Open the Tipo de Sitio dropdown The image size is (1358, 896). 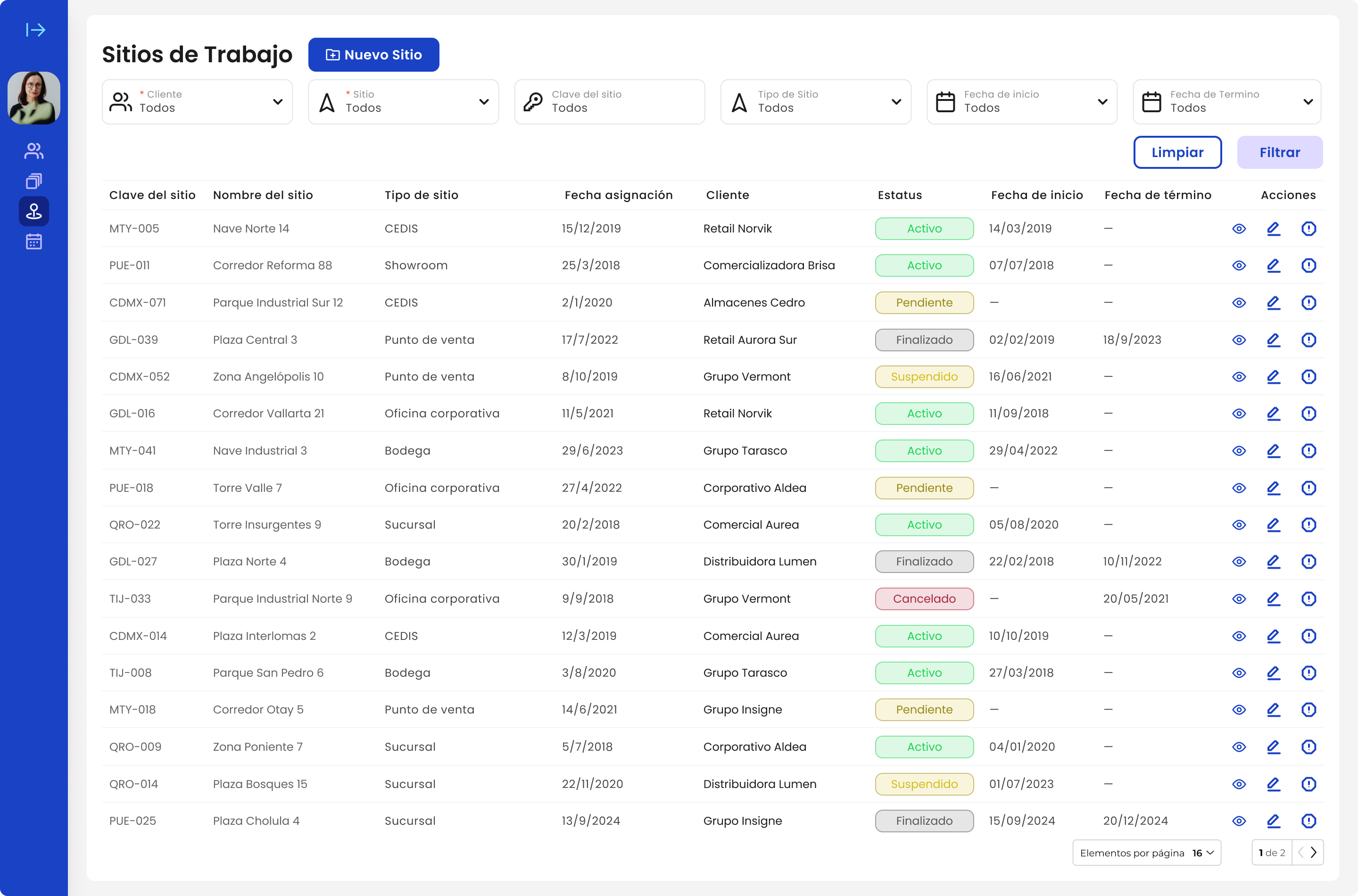(x=816, y=102)
